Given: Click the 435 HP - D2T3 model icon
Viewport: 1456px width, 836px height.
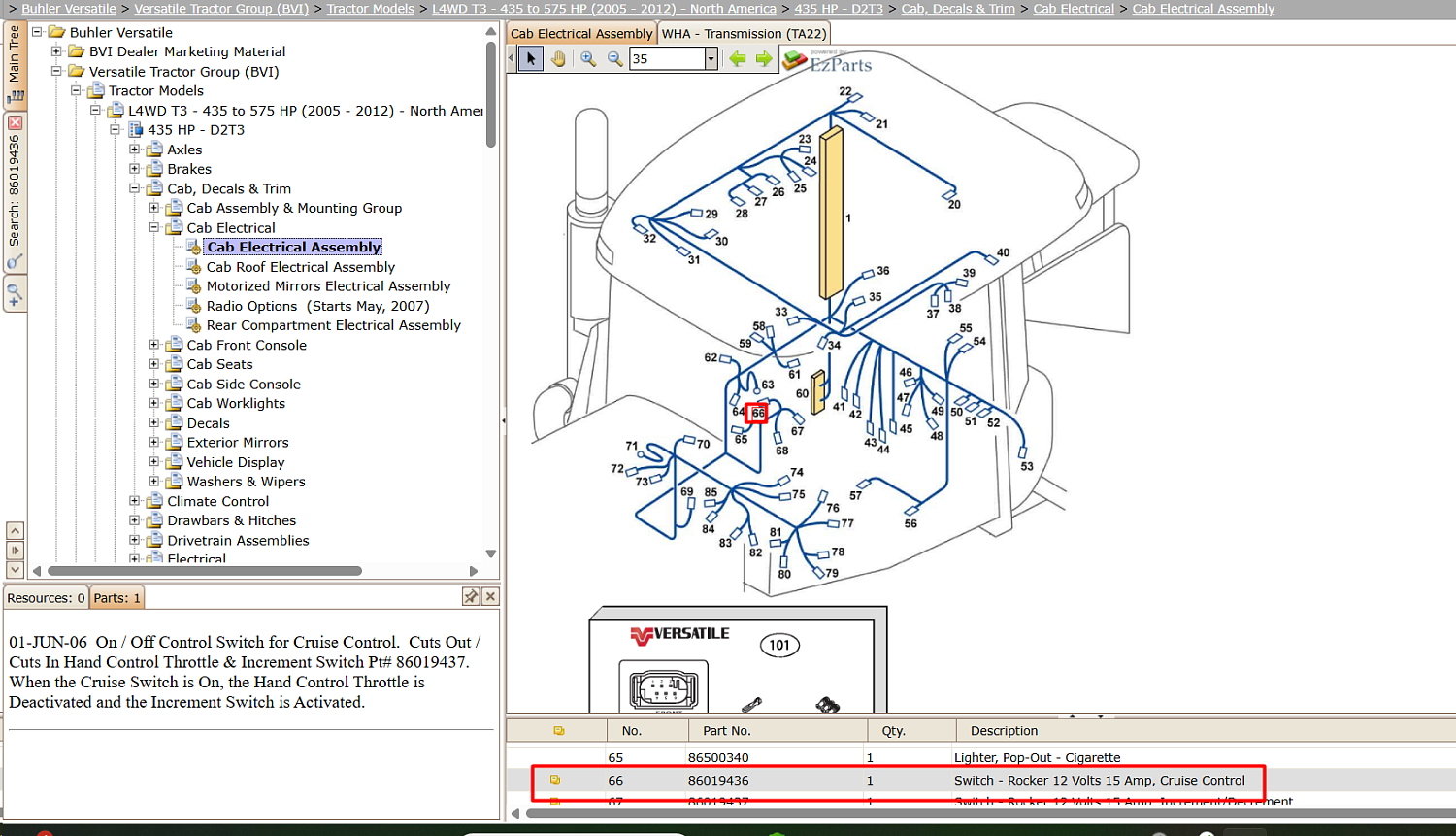Looking at the screenshot, I should click(135, 130).
